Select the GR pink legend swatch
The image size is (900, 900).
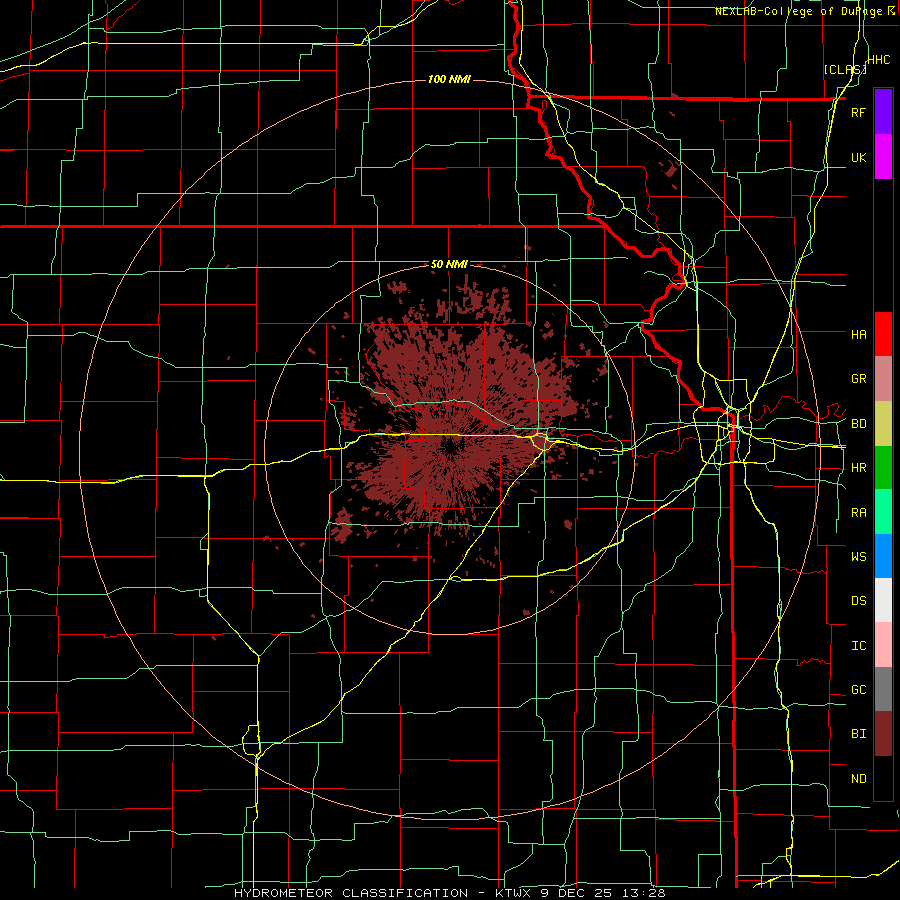[x=883, y=379]
